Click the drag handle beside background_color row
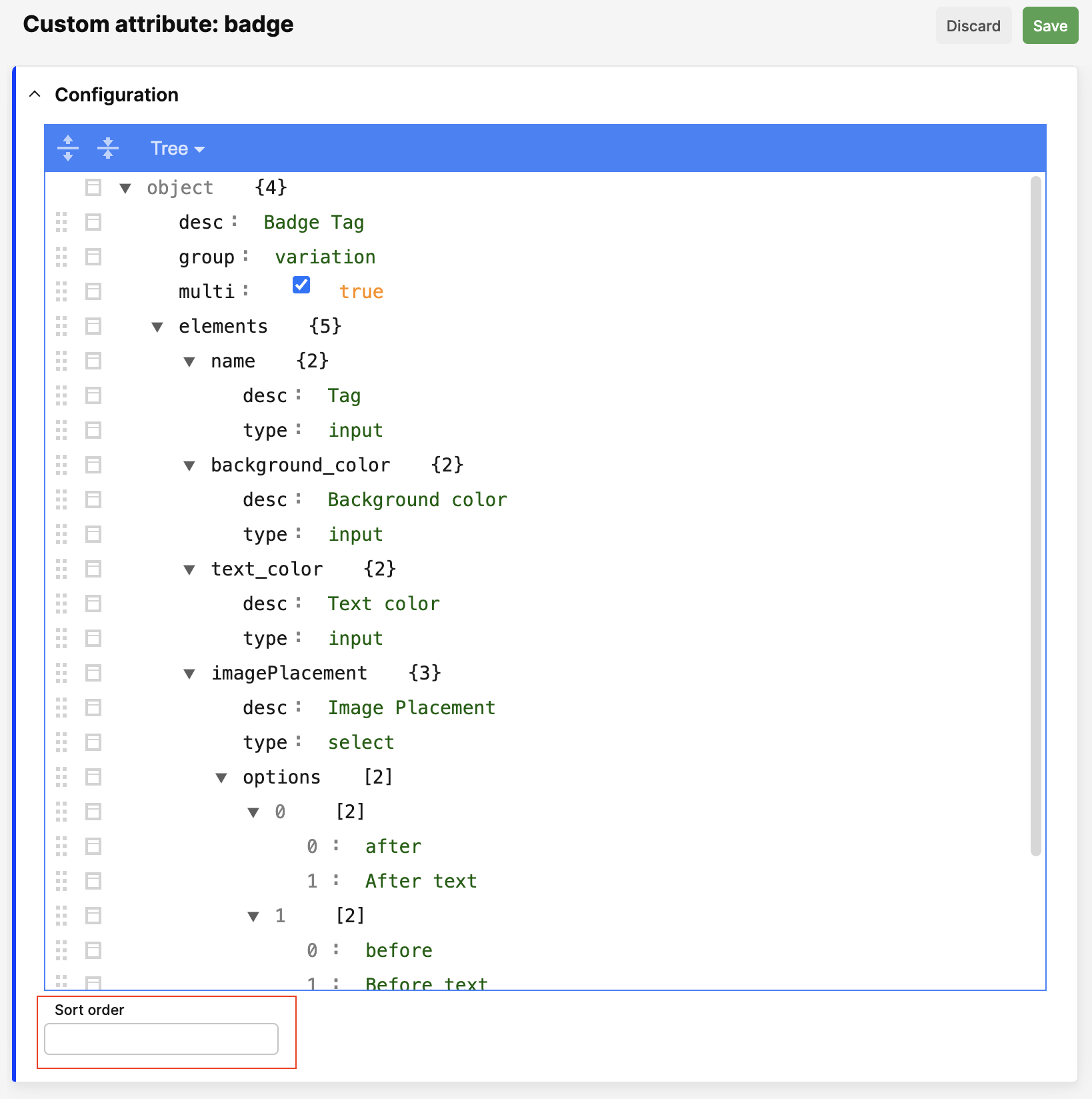 (x=61, y=465)
